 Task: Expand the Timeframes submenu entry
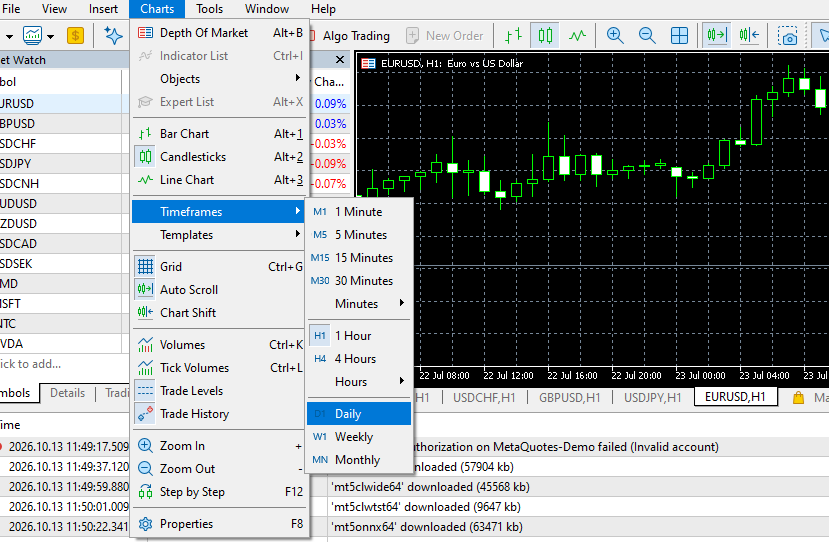click(x=219, y=212)
